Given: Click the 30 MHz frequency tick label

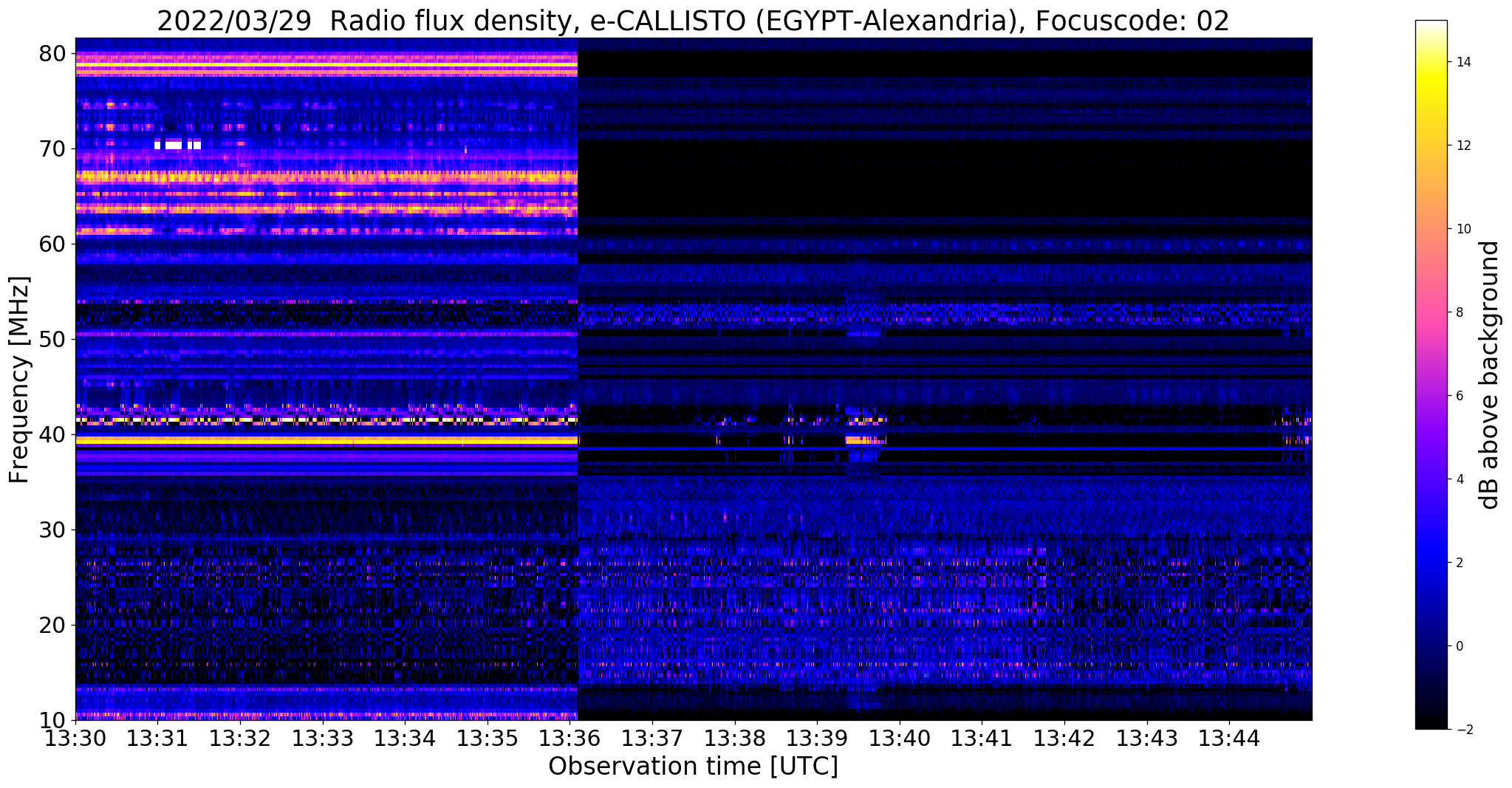Looking at the screenshot, I should pos(54,530).
